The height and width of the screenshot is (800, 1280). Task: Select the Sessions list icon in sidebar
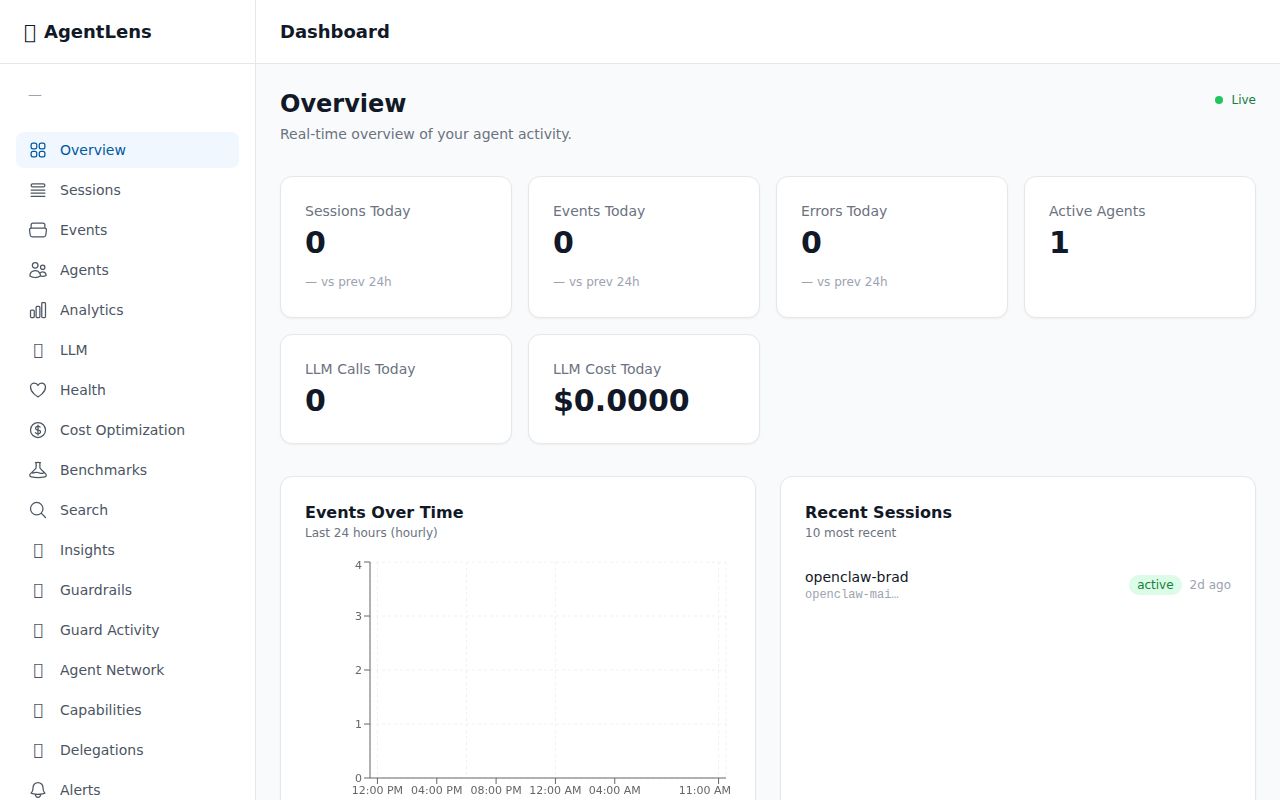[38, 190]
